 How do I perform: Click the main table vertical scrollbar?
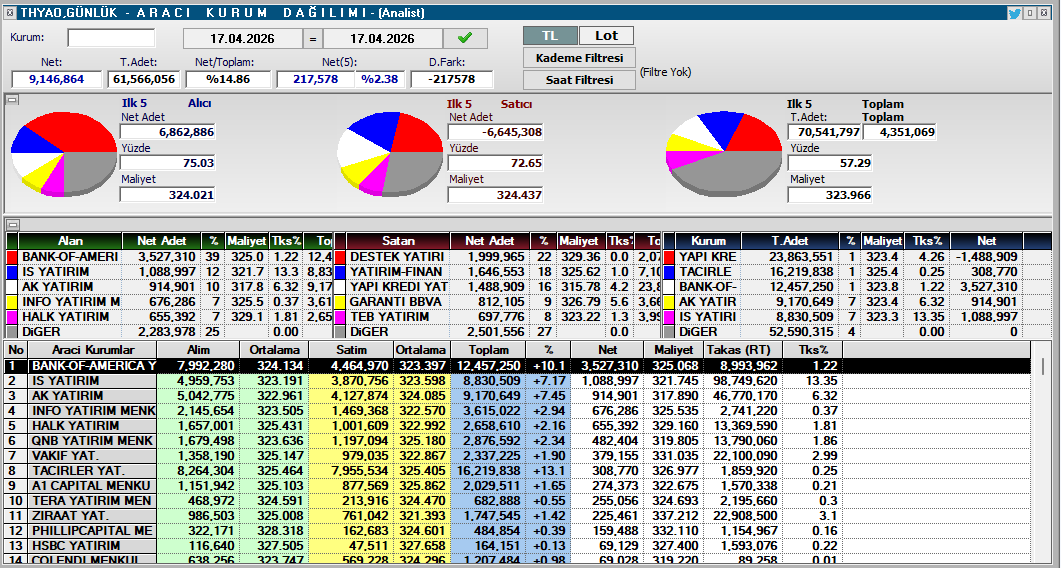(x=1041, y=452)
